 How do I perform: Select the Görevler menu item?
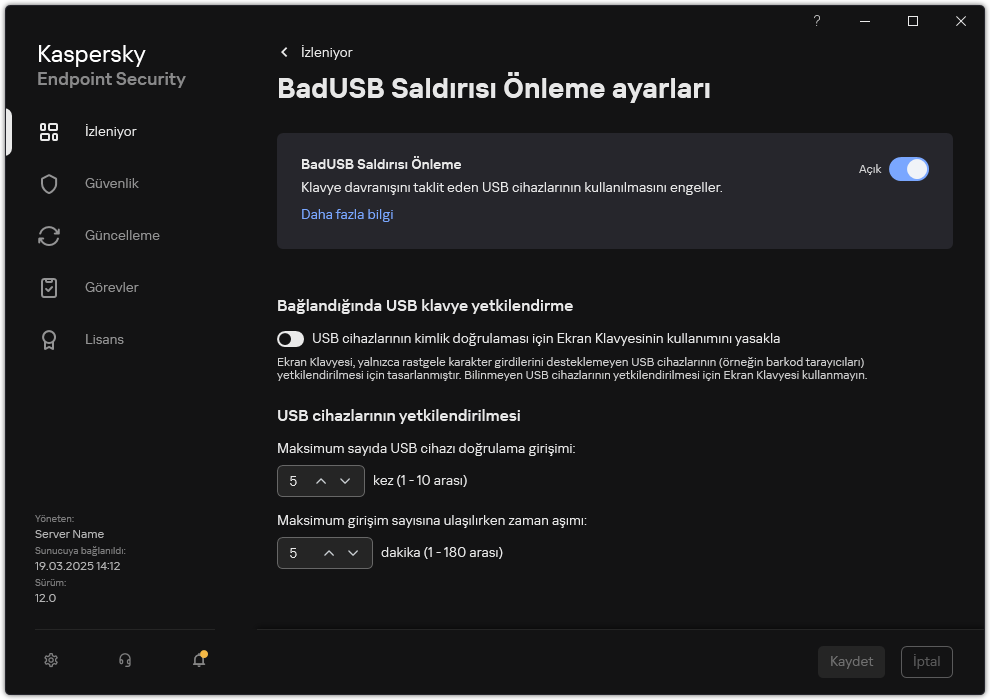(x=111, y=288)
